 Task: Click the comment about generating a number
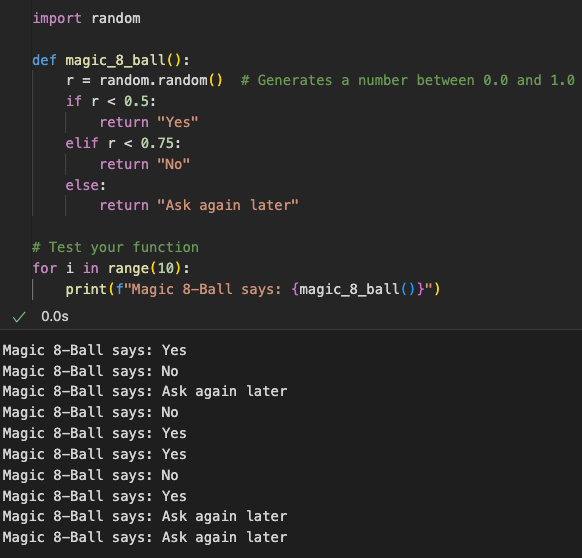tap(408, 80)
